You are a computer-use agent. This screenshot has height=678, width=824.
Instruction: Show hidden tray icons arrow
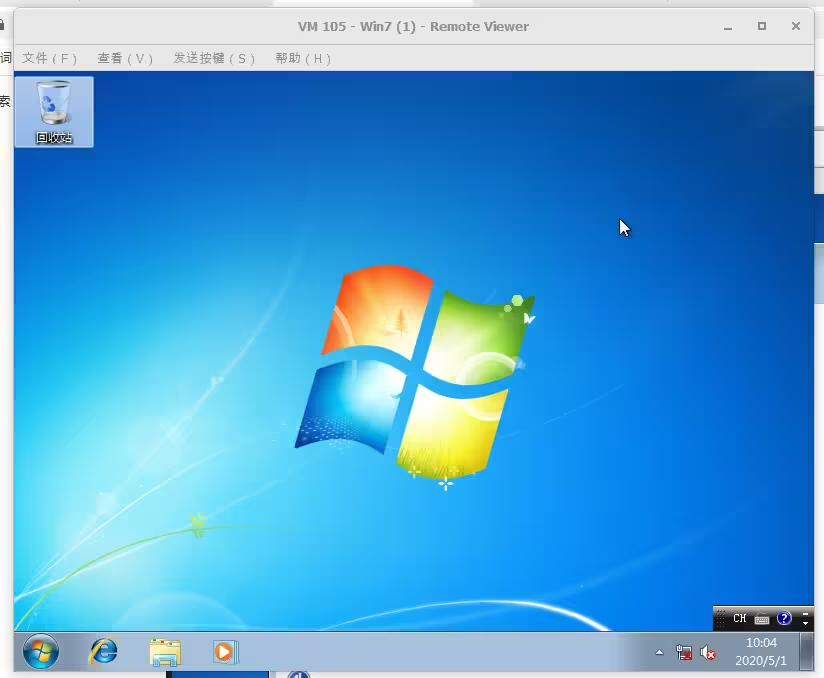tap(660, 653)
